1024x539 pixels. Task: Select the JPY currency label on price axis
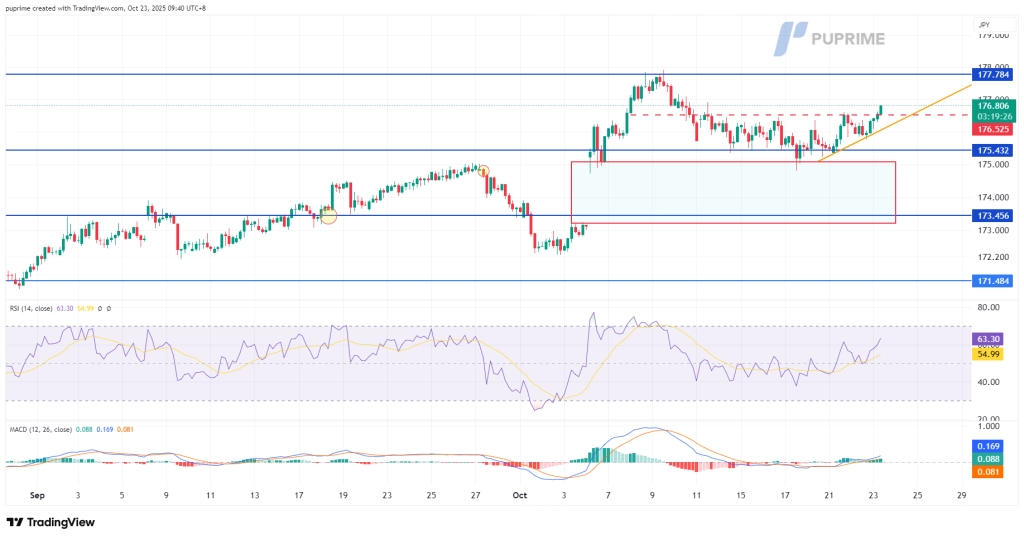pos(984,22)
